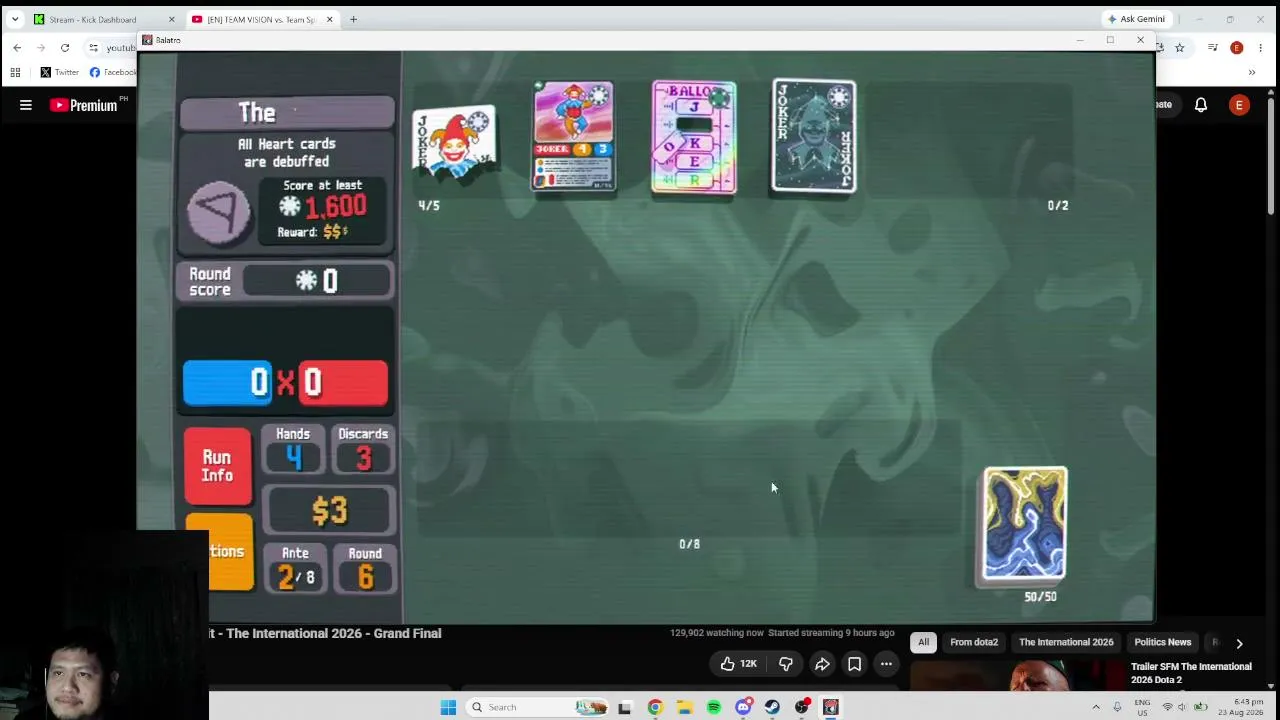The height and width of the screenshot is (720, 1280).
Task: Open the Trailer SFM The International 2026 video
Action: [1191, 673]
